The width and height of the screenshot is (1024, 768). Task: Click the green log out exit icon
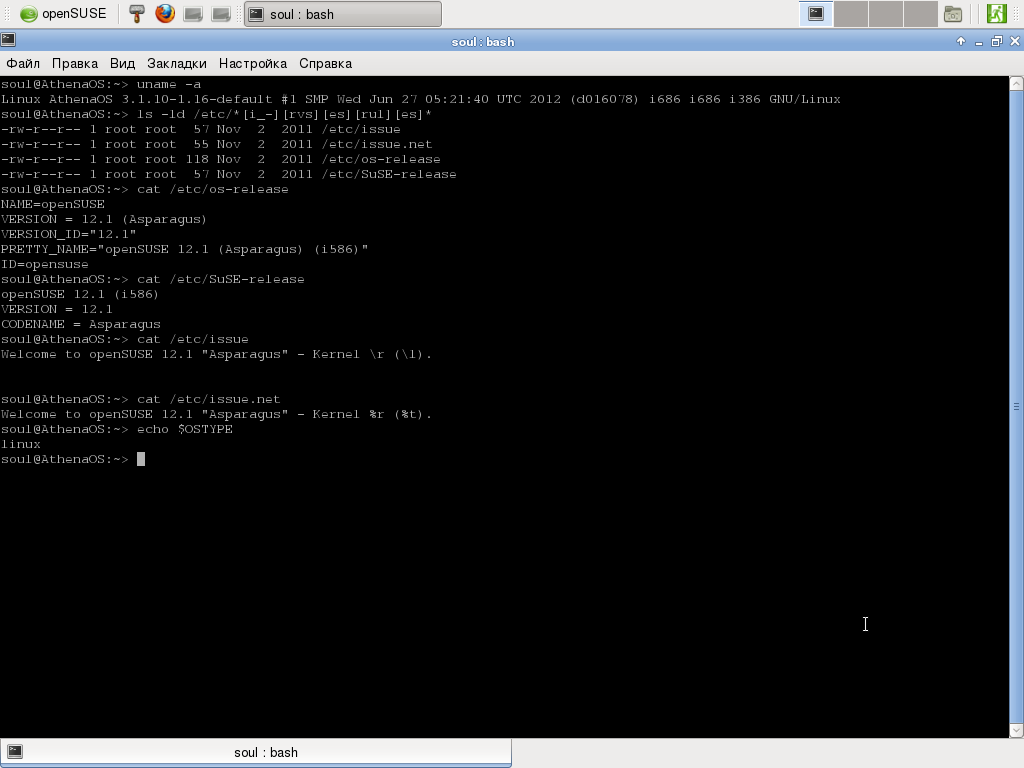tap(997, 14)
